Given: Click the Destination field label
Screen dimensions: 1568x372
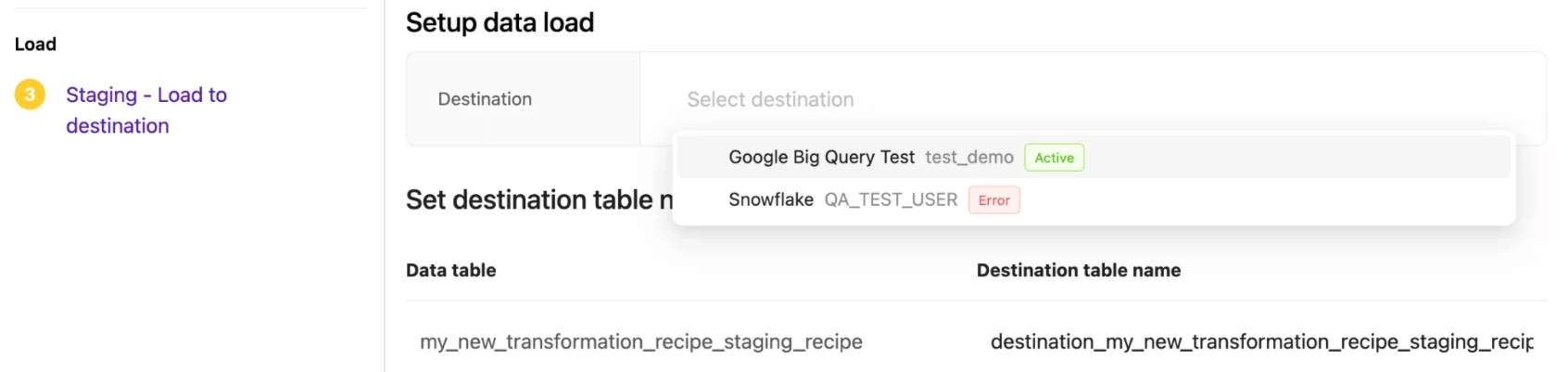Looking at the screenshot, I should 485,99.
